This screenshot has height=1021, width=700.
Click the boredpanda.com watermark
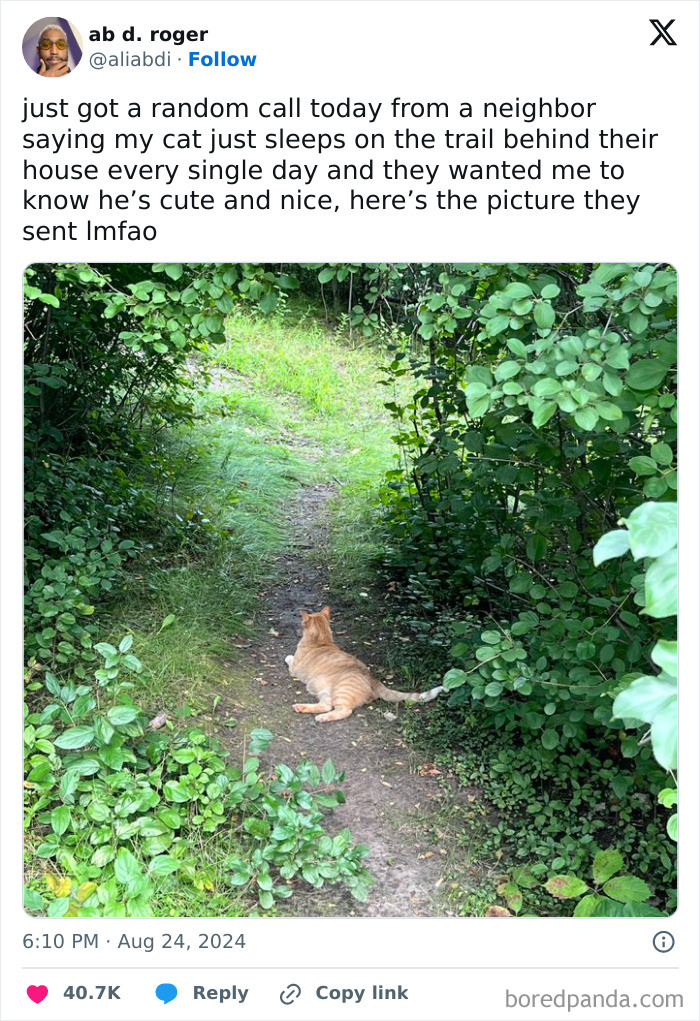pyautogui.click(x=594, y=999)
